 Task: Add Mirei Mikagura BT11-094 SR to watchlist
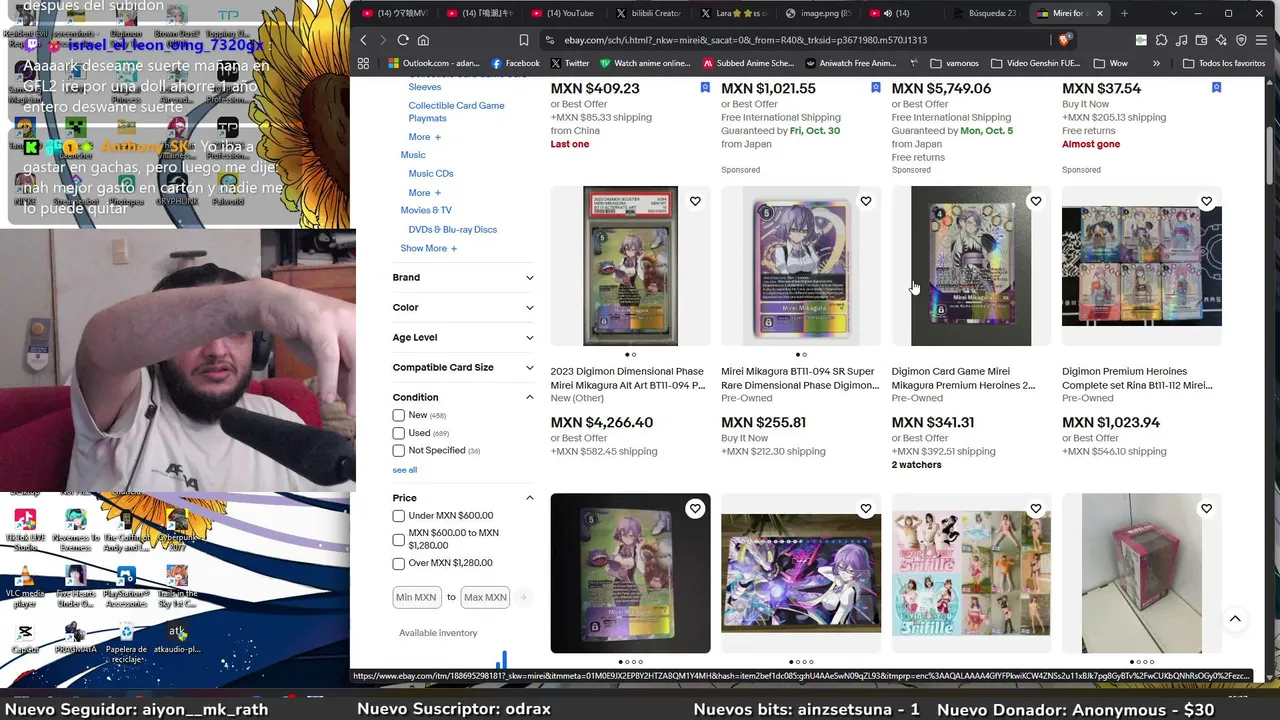click(x=866, y=202)
